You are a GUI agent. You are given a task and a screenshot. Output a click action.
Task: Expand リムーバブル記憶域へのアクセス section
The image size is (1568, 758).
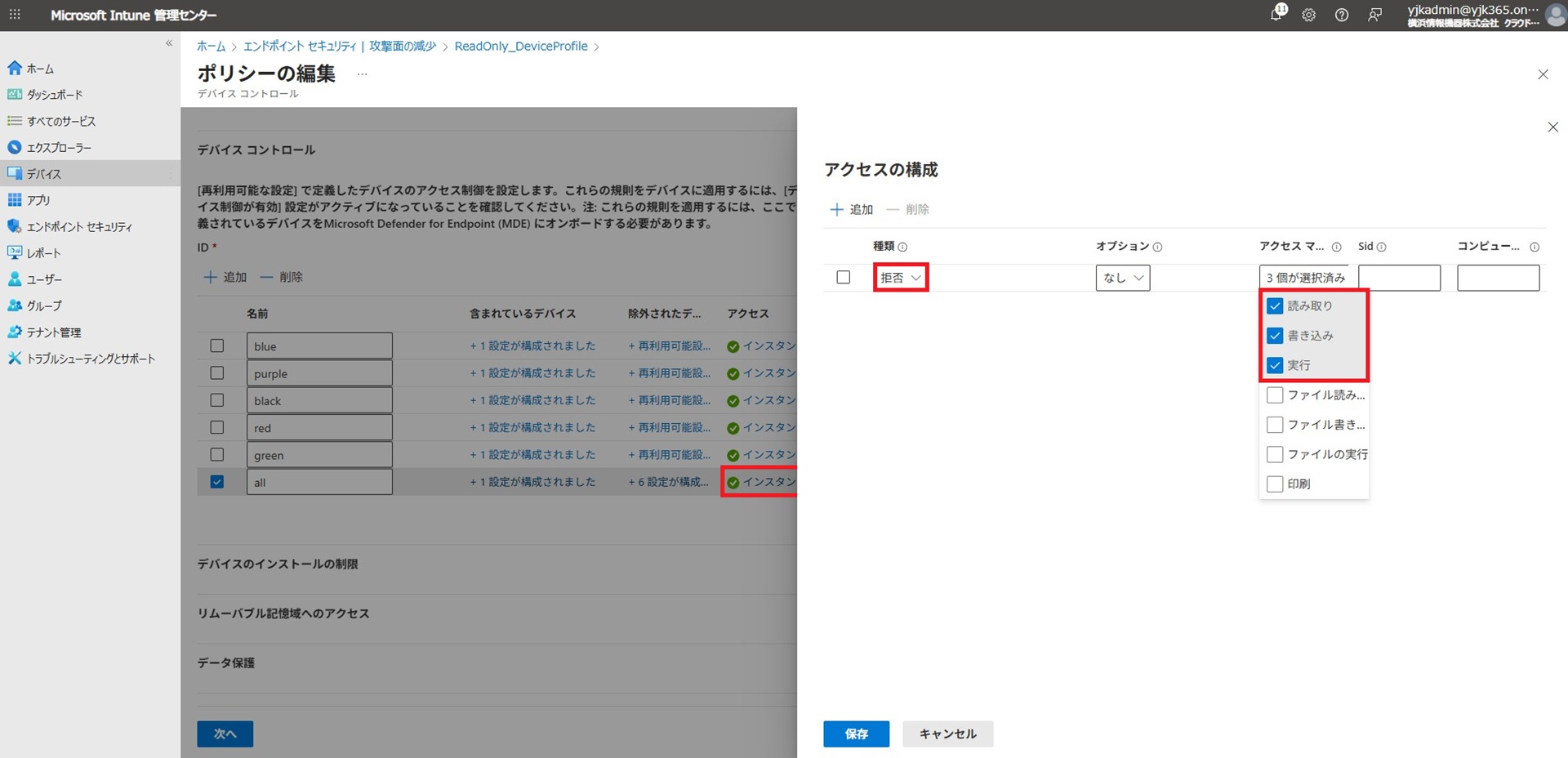point(283,613)
